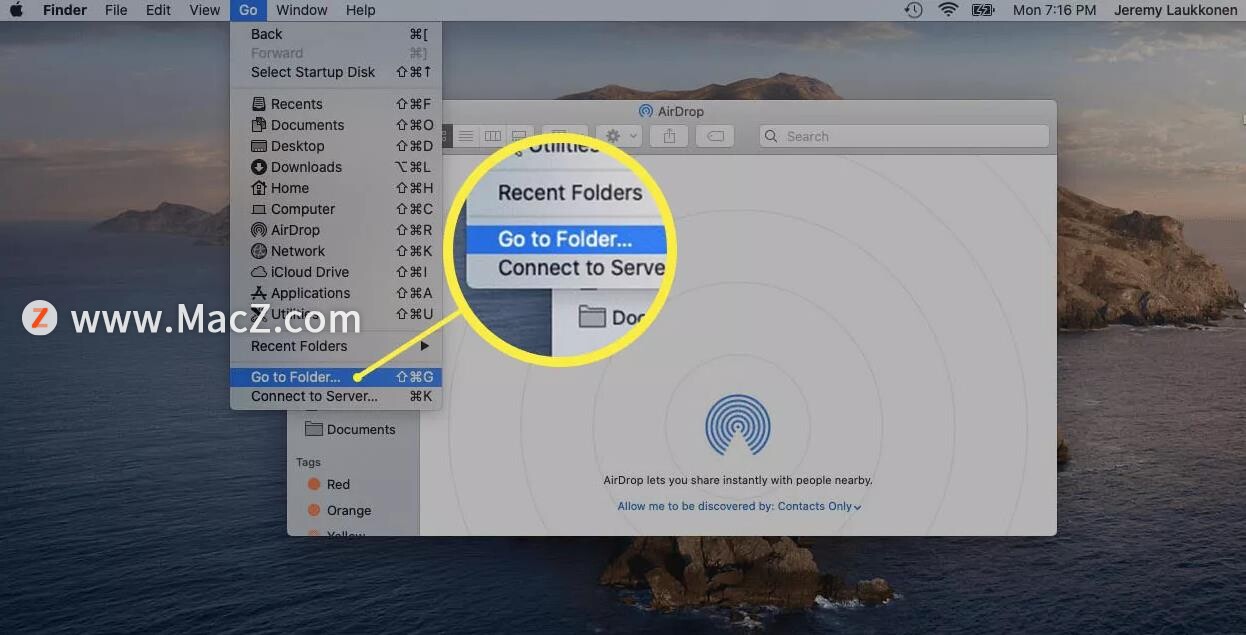Switch Finder window to column view
The height and width of the screenshot is (635, 1246).
tap(492, 136)
